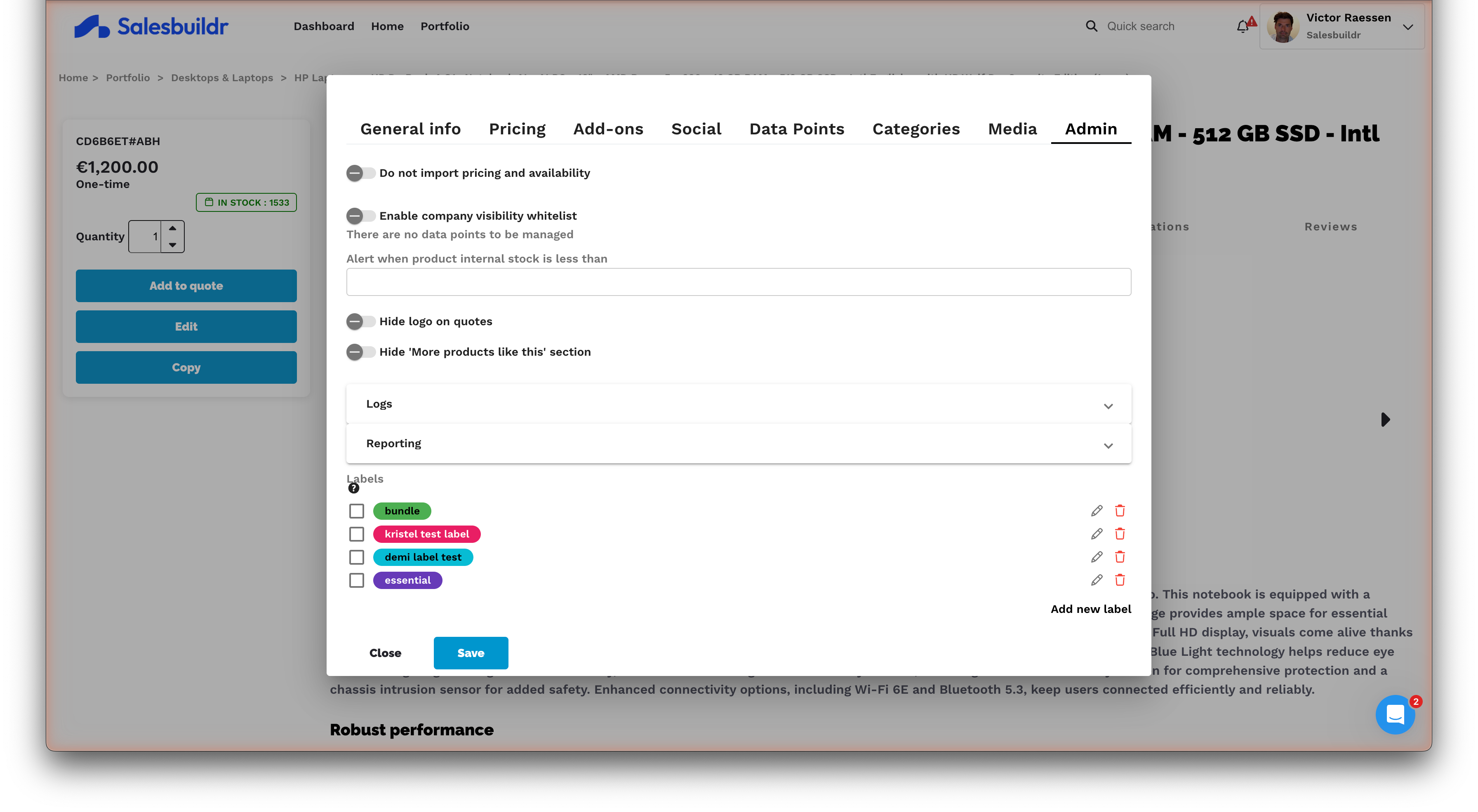
Task: Edit the essential label
Action: pos(1097,580)
